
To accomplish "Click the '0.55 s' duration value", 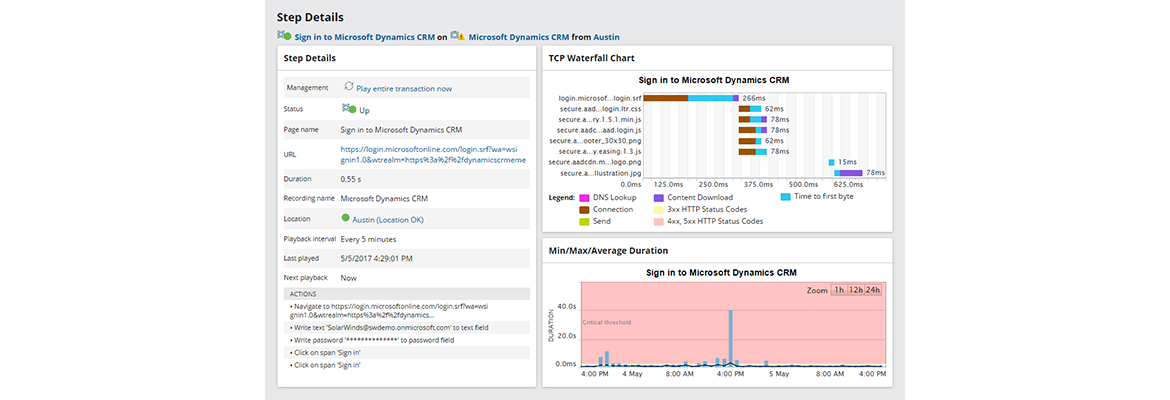I will pos(351,179).
